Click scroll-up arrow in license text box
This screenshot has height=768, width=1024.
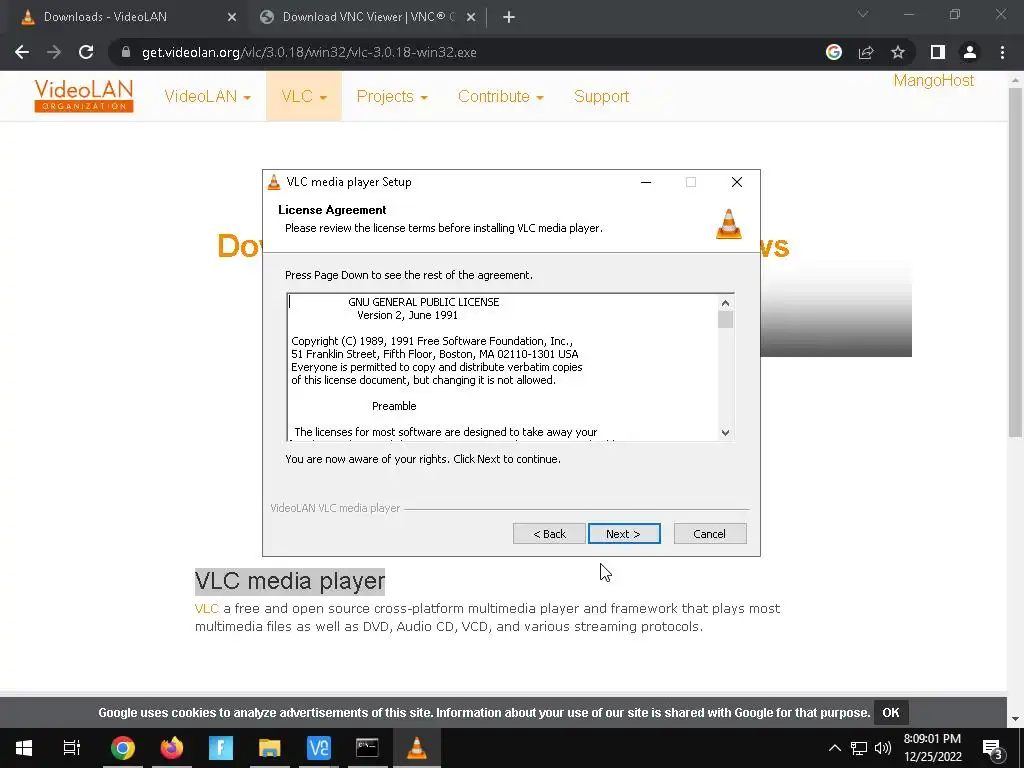click(x=726, y=303)
